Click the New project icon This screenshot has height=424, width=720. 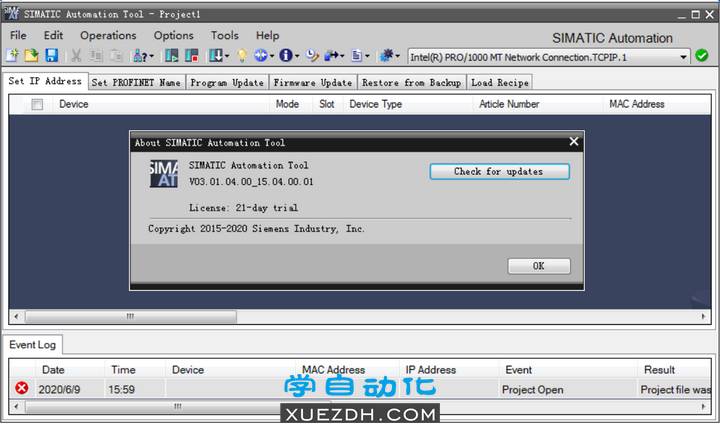pos(12,56)
